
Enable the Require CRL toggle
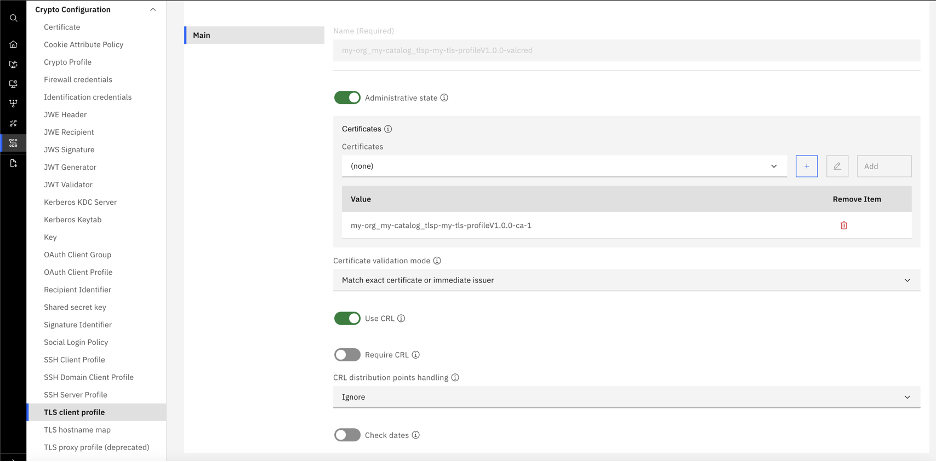(x=347, y=355)
